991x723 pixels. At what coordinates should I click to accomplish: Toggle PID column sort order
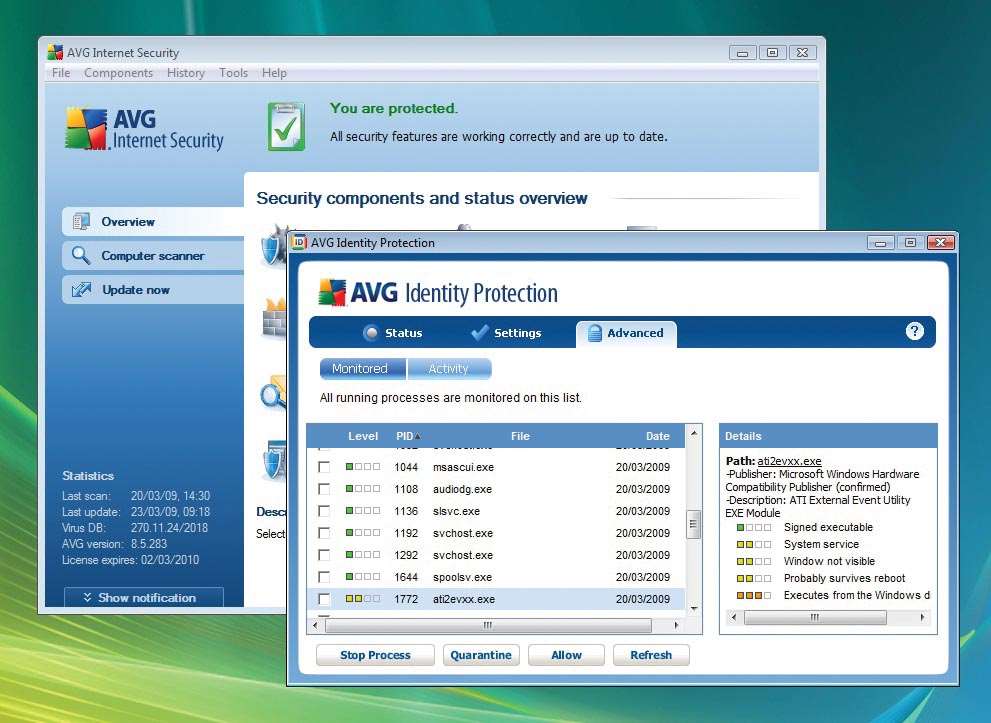[409, 436]
